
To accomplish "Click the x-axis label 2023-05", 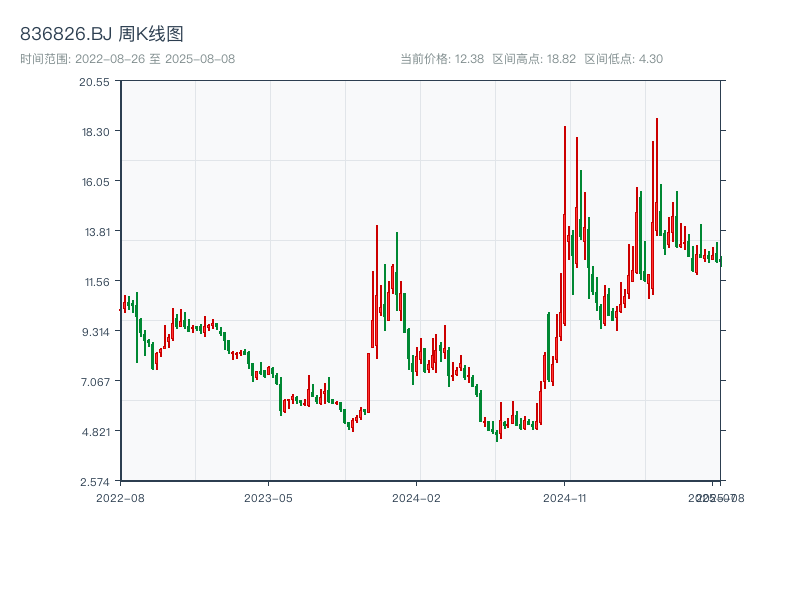I will (x=268, y=498).
